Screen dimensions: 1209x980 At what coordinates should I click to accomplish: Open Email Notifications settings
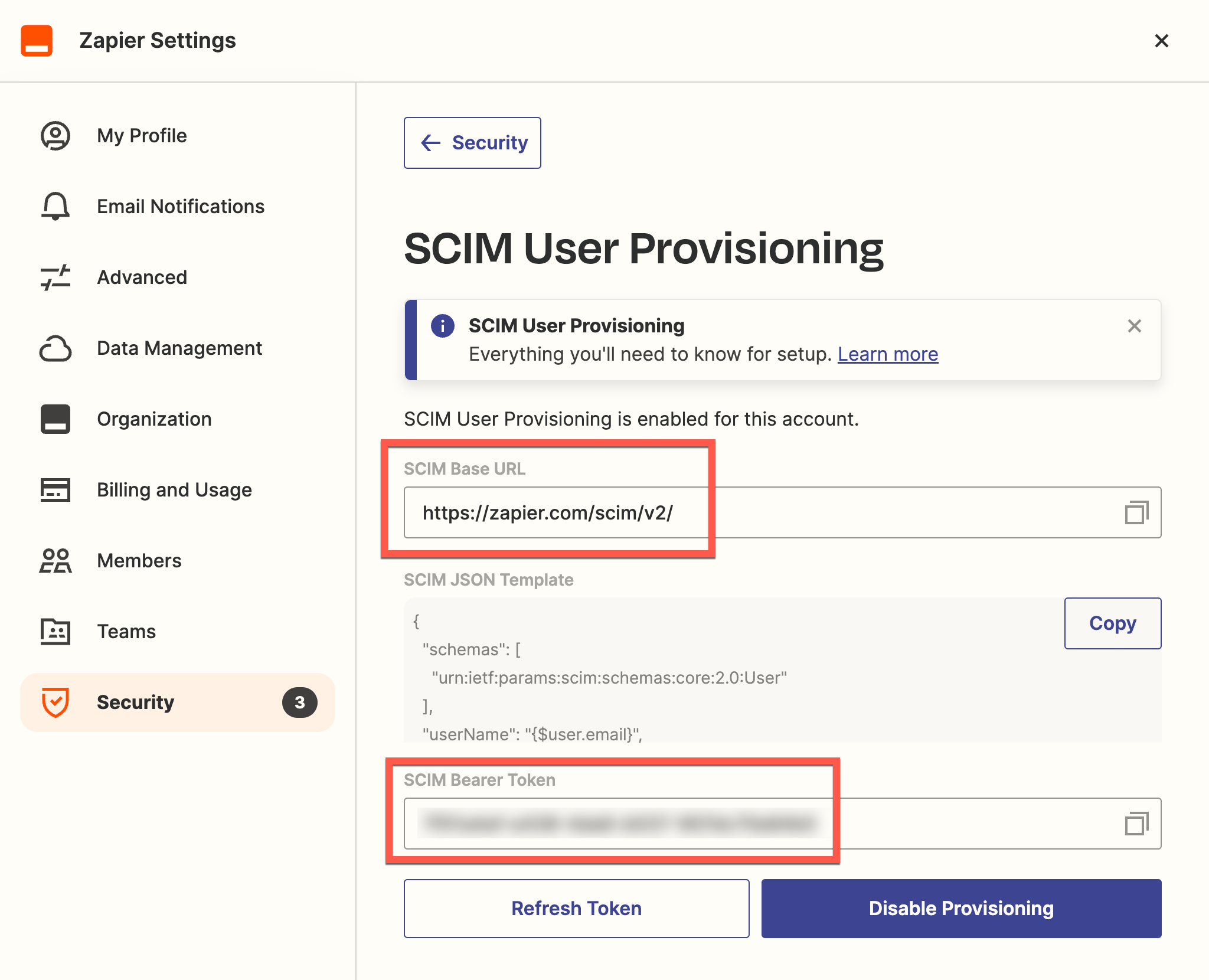(181, 207)
